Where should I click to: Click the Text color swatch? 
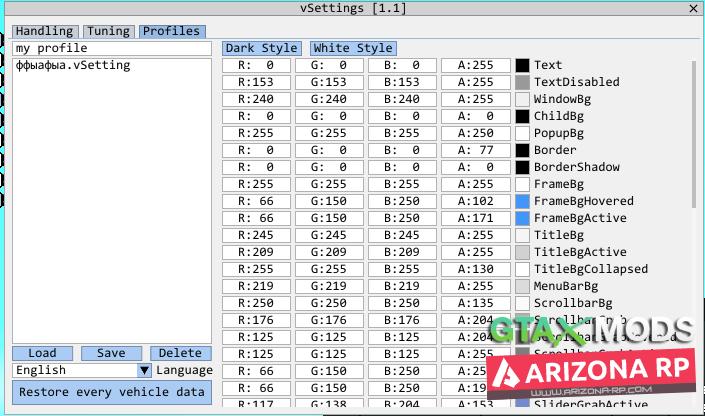(522, 65)
